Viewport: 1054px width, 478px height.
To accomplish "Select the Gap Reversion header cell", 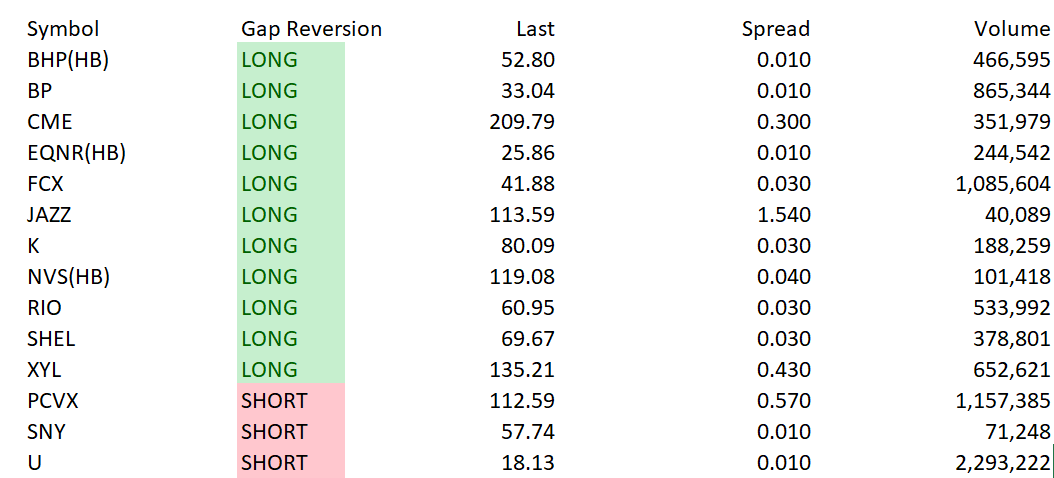I will click(x=311, y=29).
